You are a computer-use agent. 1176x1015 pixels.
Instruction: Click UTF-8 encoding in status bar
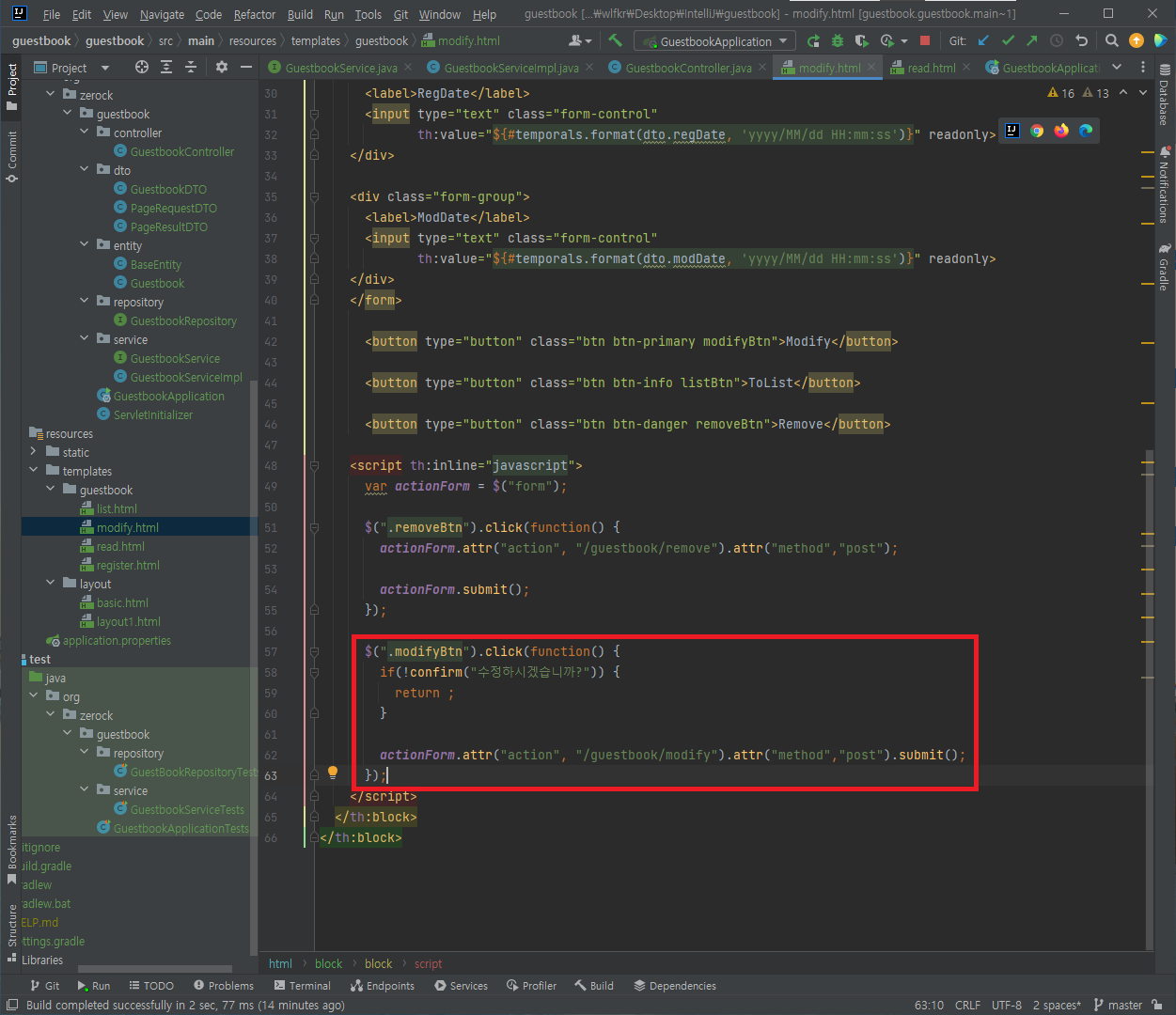click(1007, 1005)
